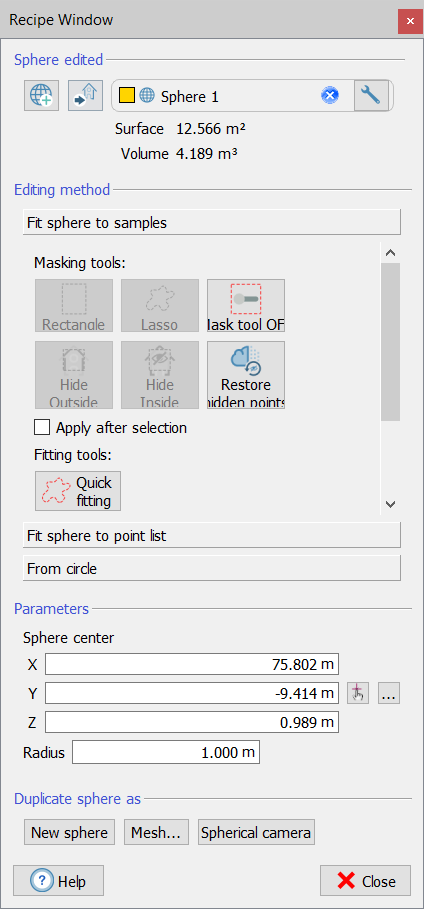Expand the From circle method section
The width and height of the screenshot is (424, 909).
(x=212, y=568)
